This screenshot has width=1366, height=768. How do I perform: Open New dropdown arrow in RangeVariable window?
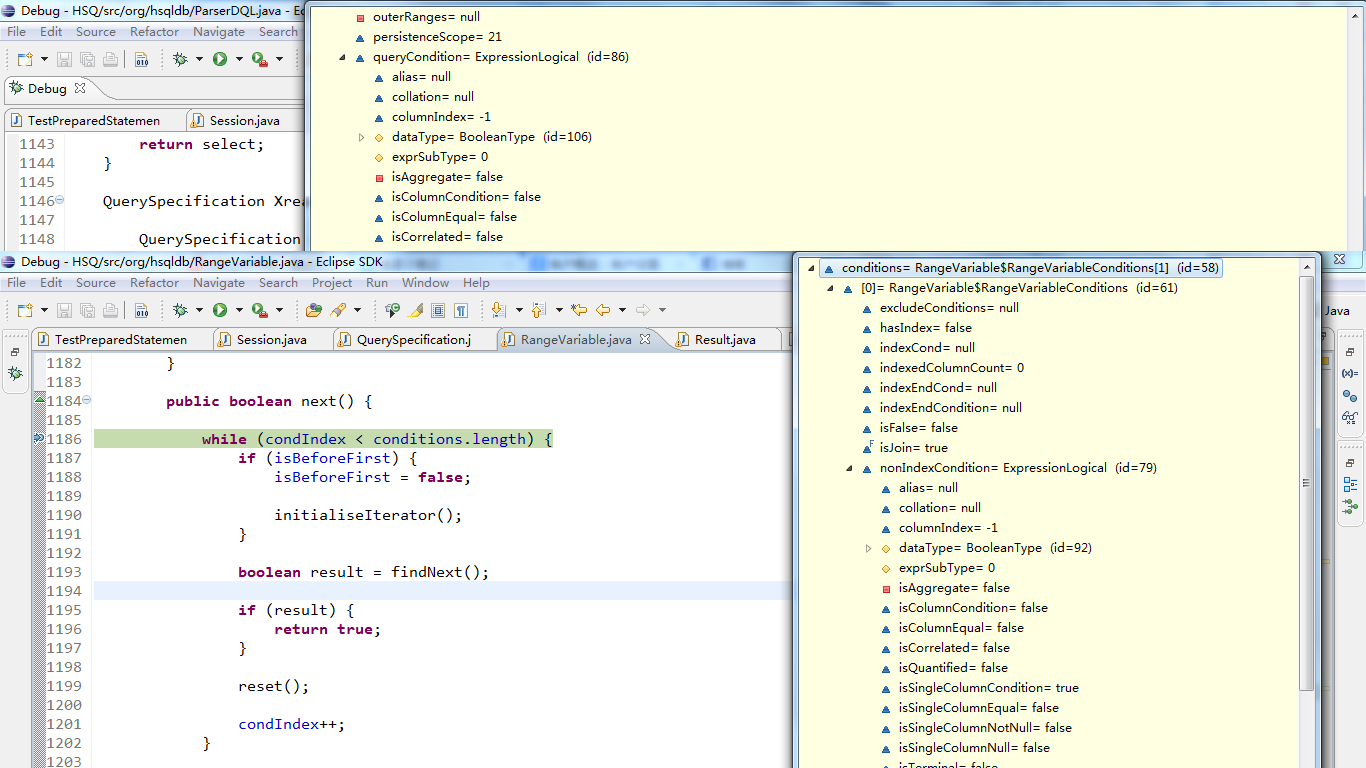[x=44, y=310]
